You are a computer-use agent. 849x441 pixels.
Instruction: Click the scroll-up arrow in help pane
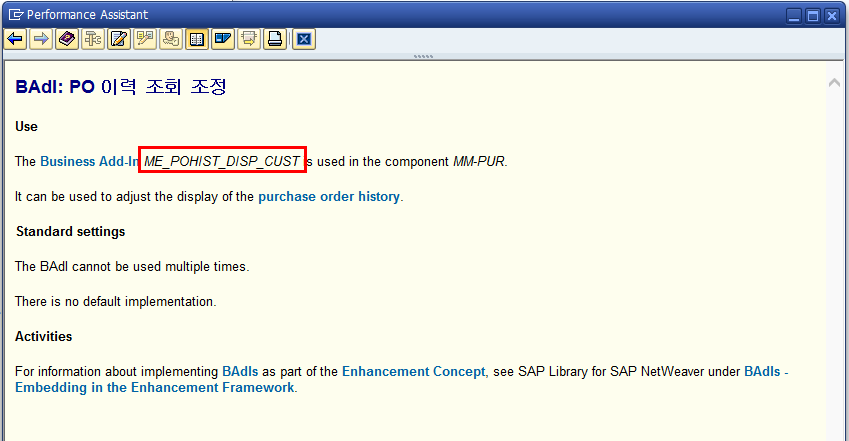(x=834, y=82)
